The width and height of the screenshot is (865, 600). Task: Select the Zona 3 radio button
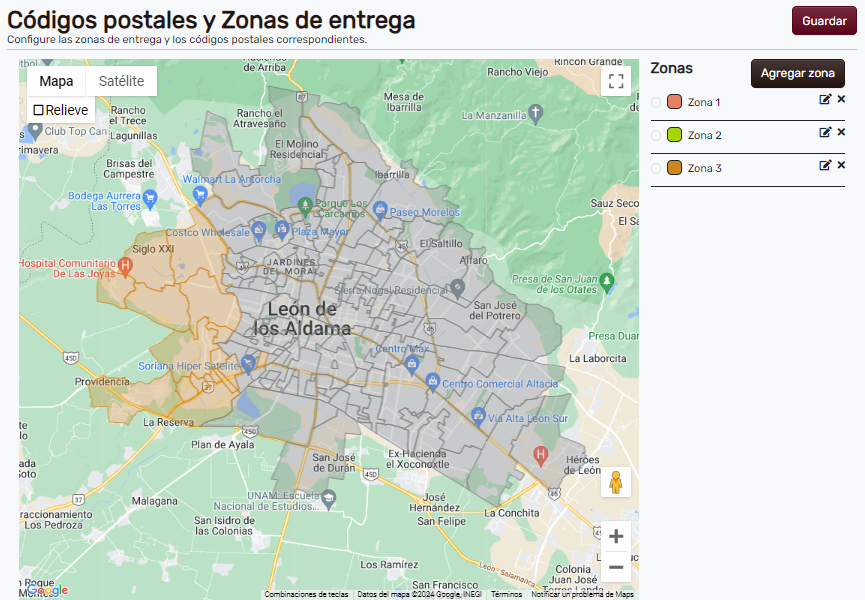[x=658, y=168]
